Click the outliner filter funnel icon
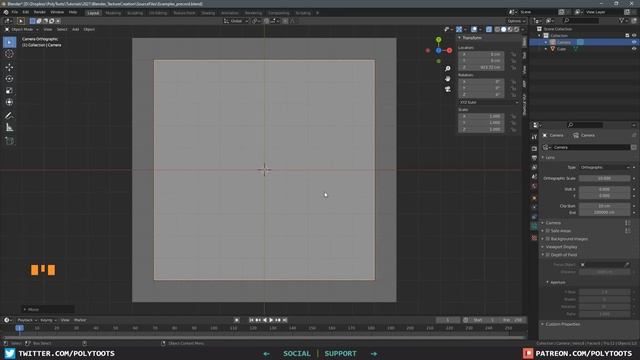Image resolution: width=640 pixels, height=360 pixels. point(622,20)
